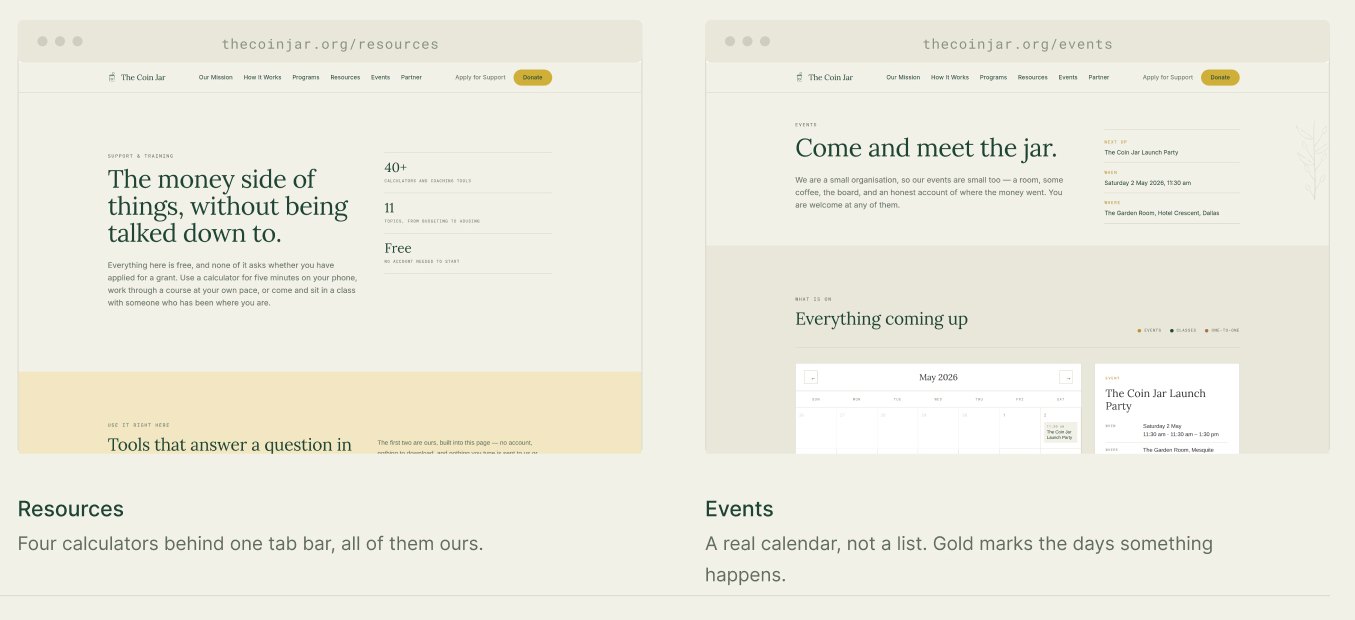Click the Donate button in the Resources preview
This screenshot has width=1355, height=620.
pos(533,77)
